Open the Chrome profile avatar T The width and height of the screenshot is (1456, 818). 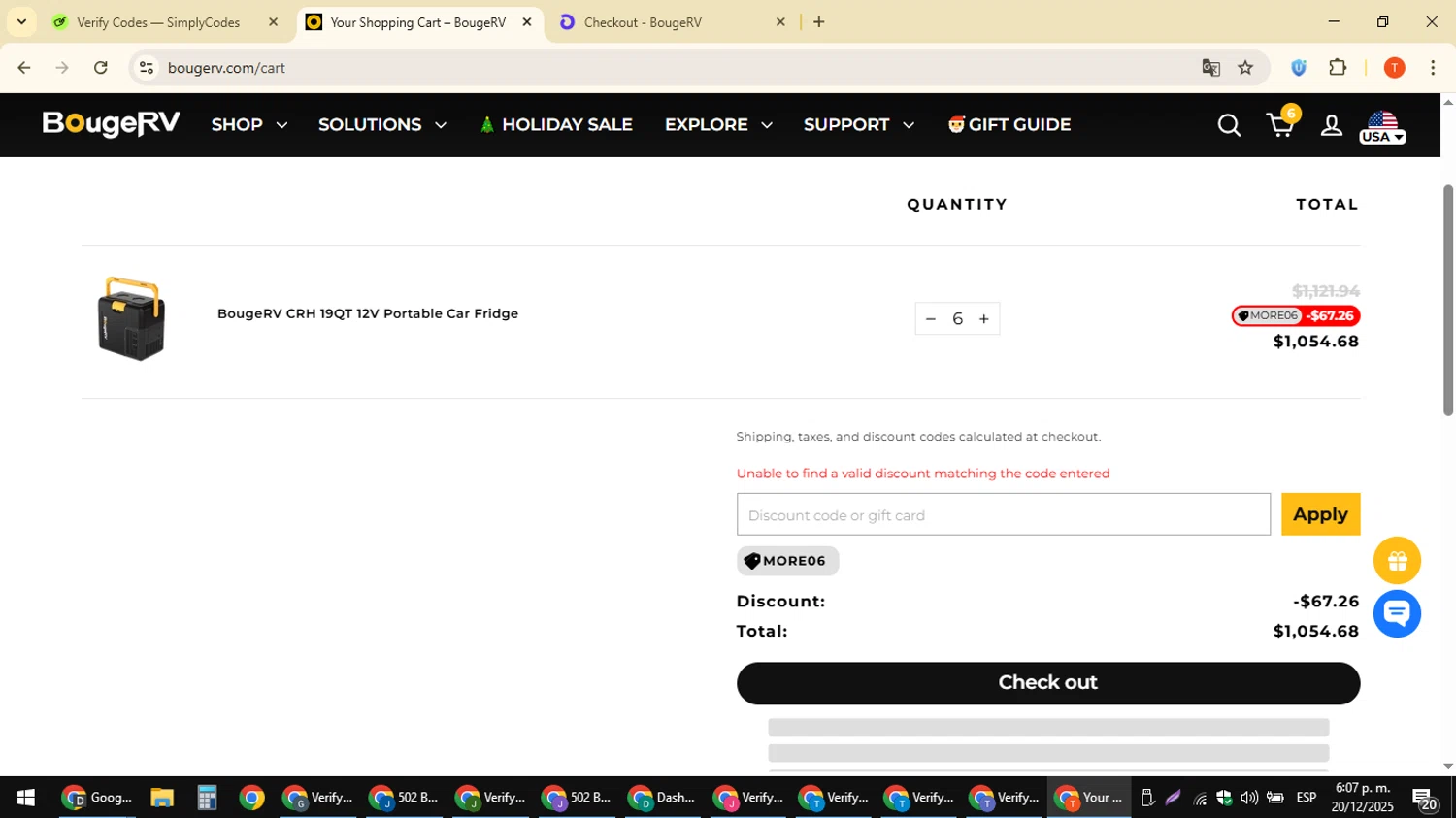[x=1394, y=68]
